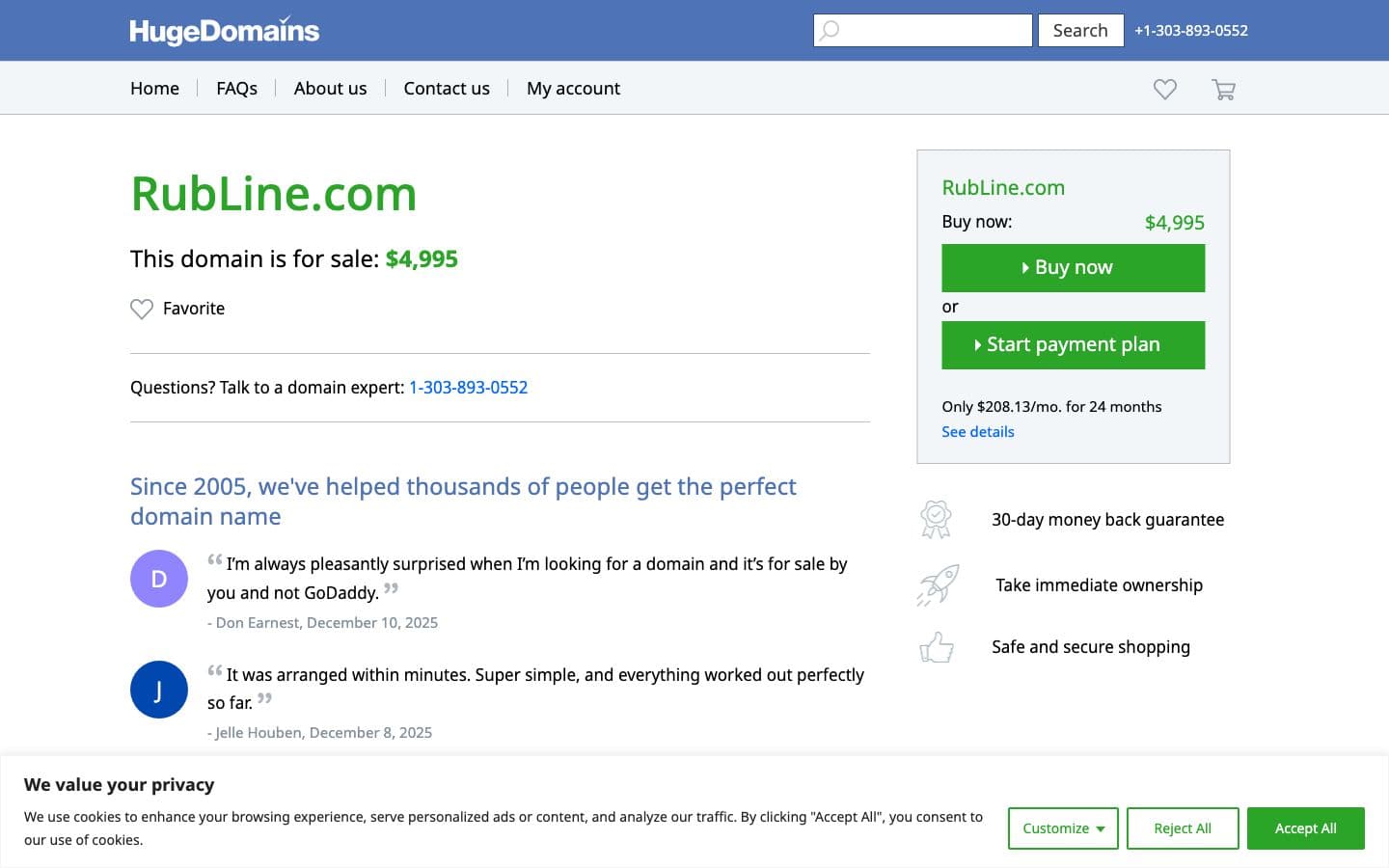Click the money back guarantee badge icon

point(936,519)
